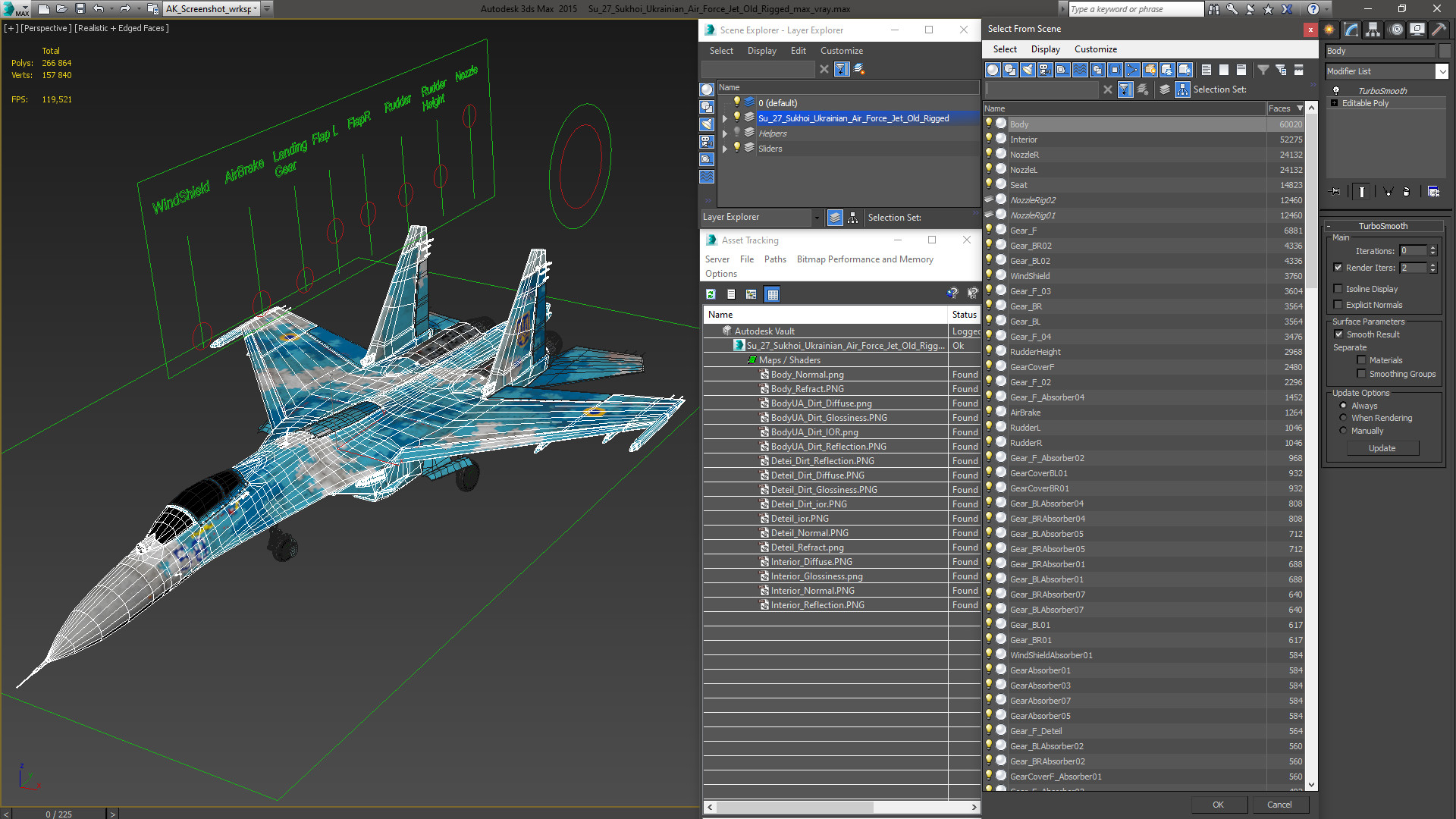Collapse the TurboSmooth rollout
Viewport: 1456px width, 819px height.
1329,226
